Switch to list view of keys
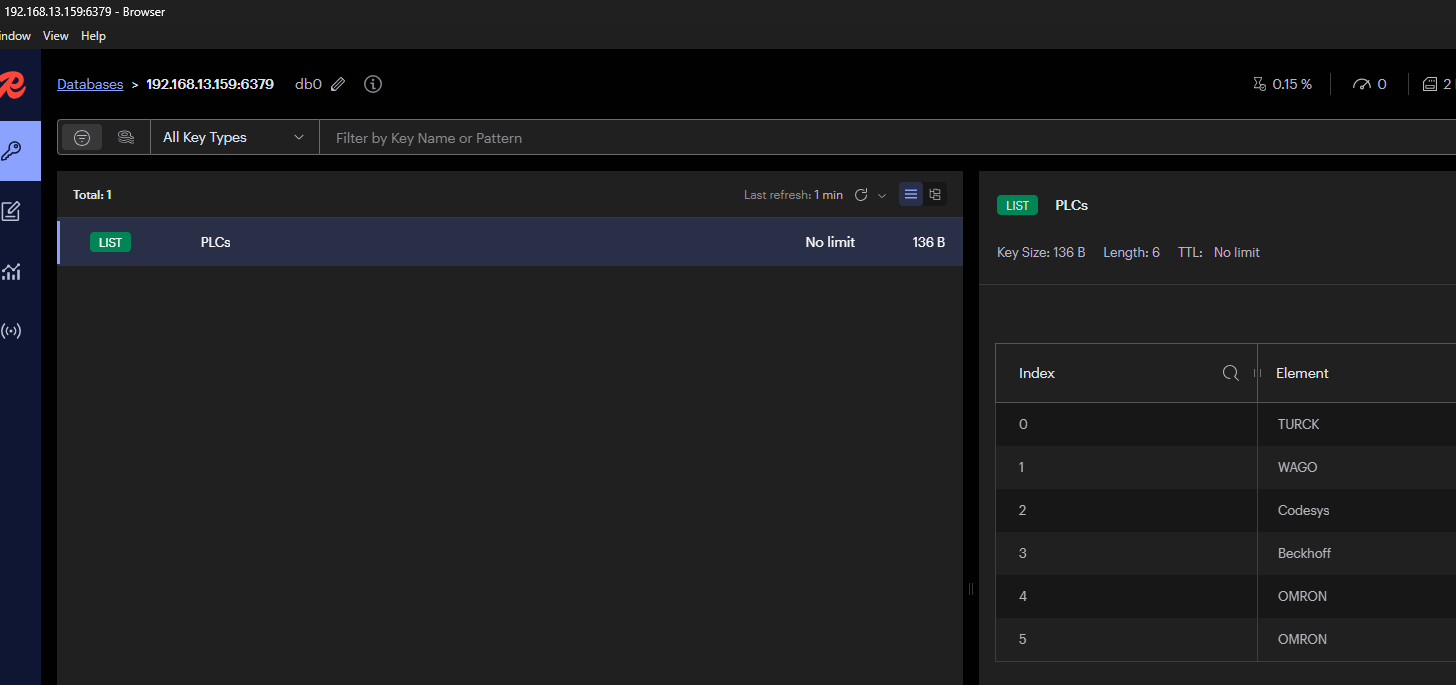Viewport: 1456px width, 685px height. pos(910,194)
